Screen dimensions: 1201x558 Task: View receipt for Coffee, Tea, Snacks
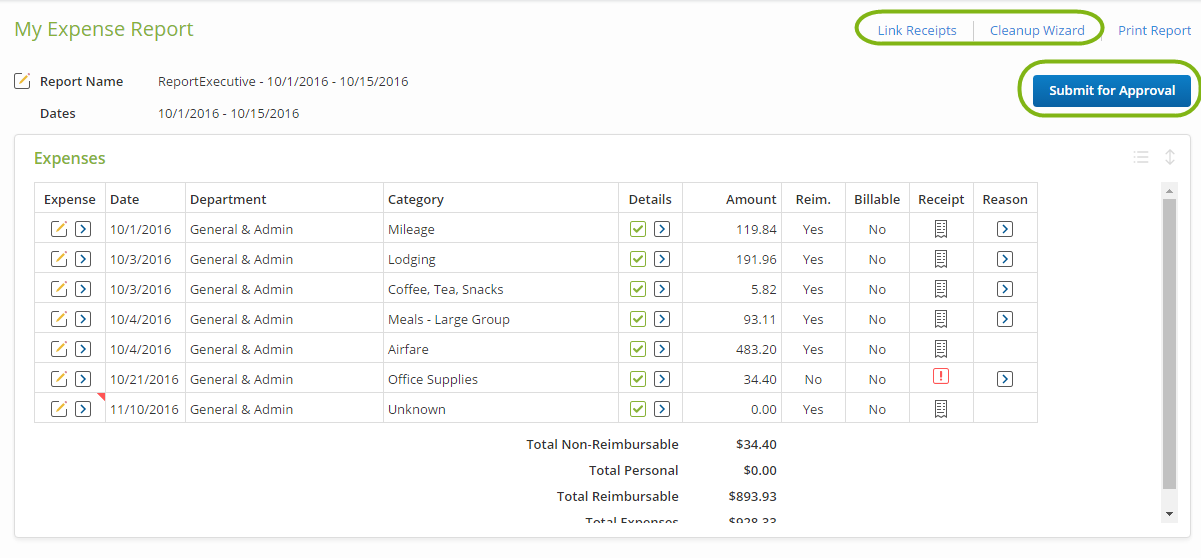click(x=941, y=289)
